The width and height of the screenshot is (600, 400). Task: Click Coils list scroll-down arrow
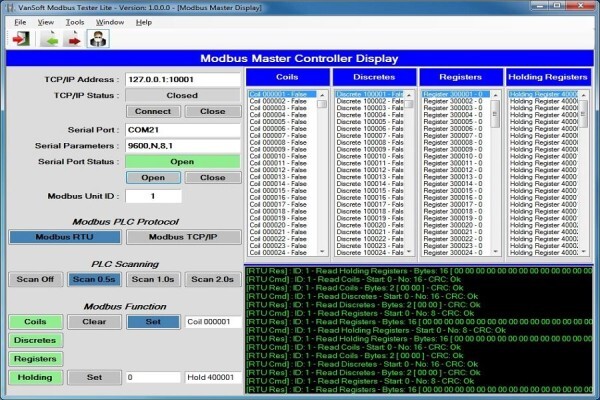[322, 251]
